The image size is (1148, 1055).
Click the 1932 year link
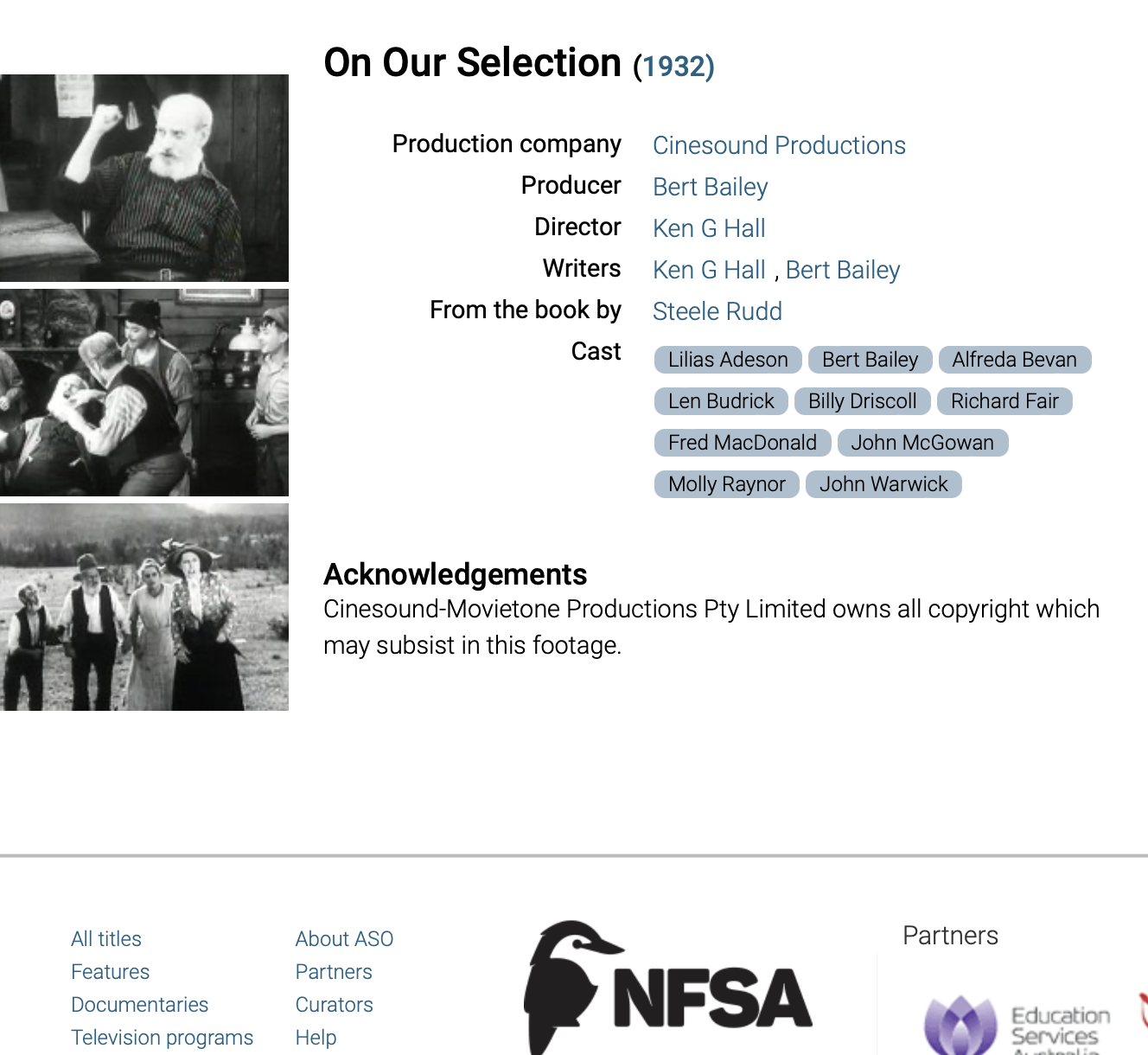[x=674, y=67]
